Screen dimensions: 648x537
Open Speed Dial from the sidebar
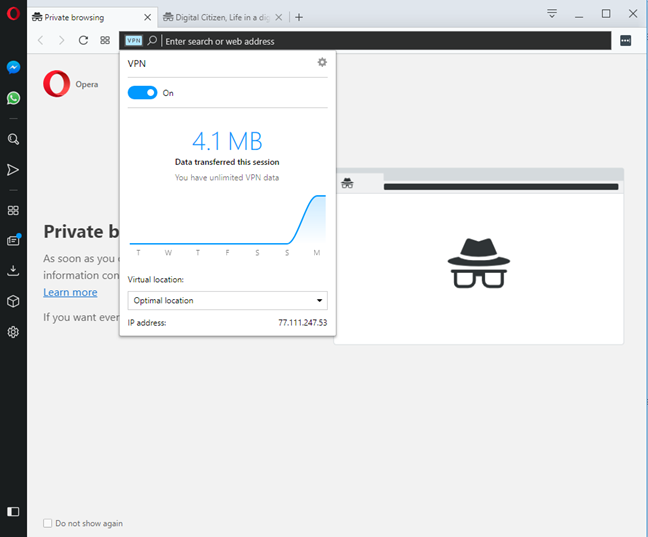(13, 211)
